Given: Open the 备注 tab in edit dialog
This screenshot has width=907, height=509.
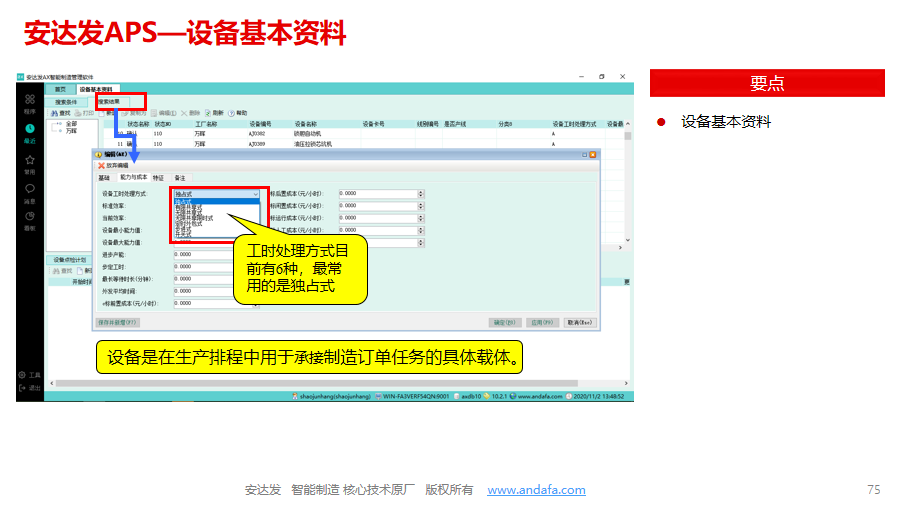Looking at the screenshot, I should [180, 178].
